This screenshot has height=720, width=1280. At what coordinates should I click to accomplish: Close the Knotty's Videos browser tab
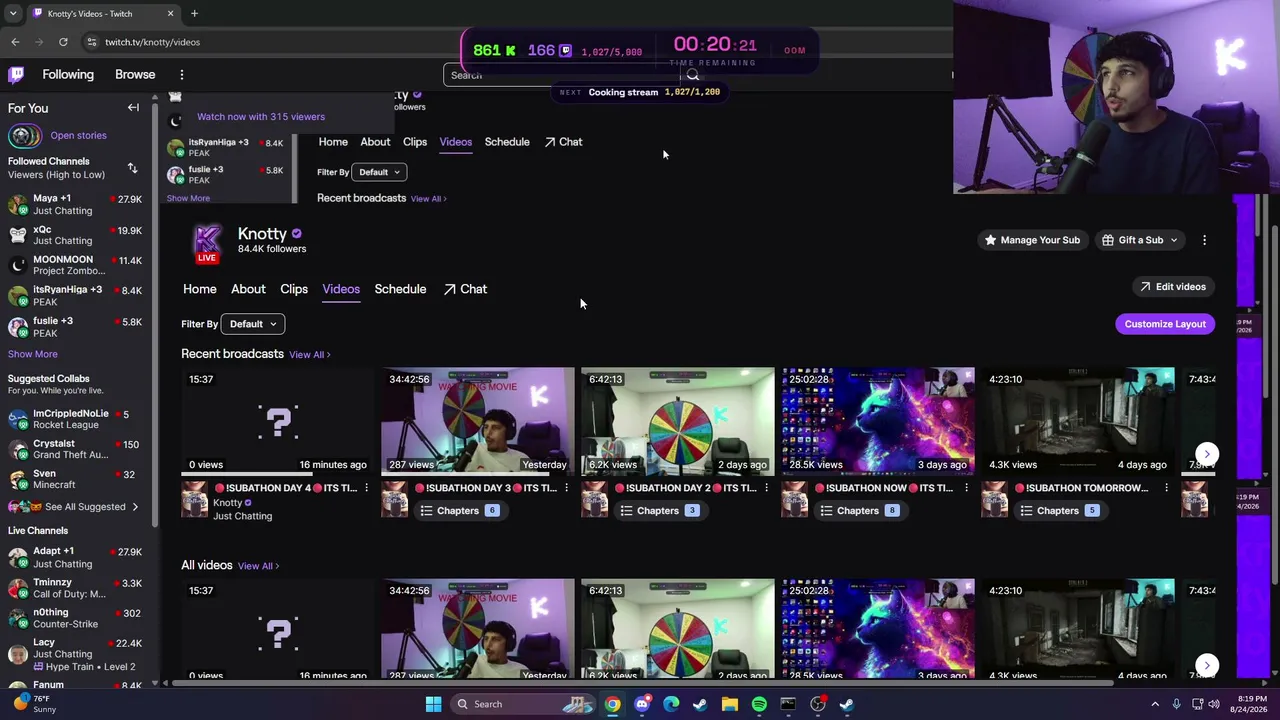click(x=170, y=14)
